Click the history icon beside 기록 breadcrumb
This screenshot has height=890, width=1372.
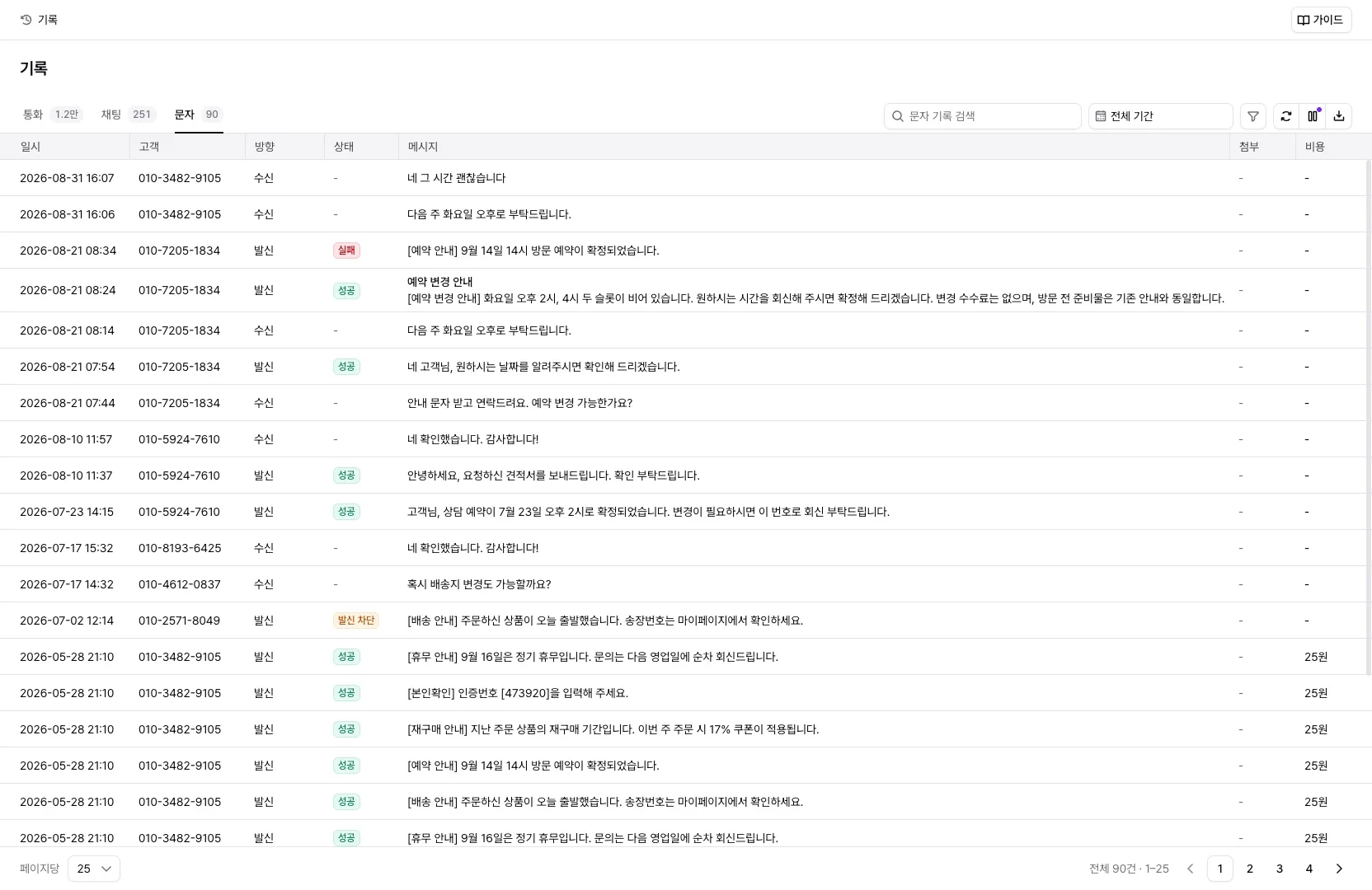(26, 20)
